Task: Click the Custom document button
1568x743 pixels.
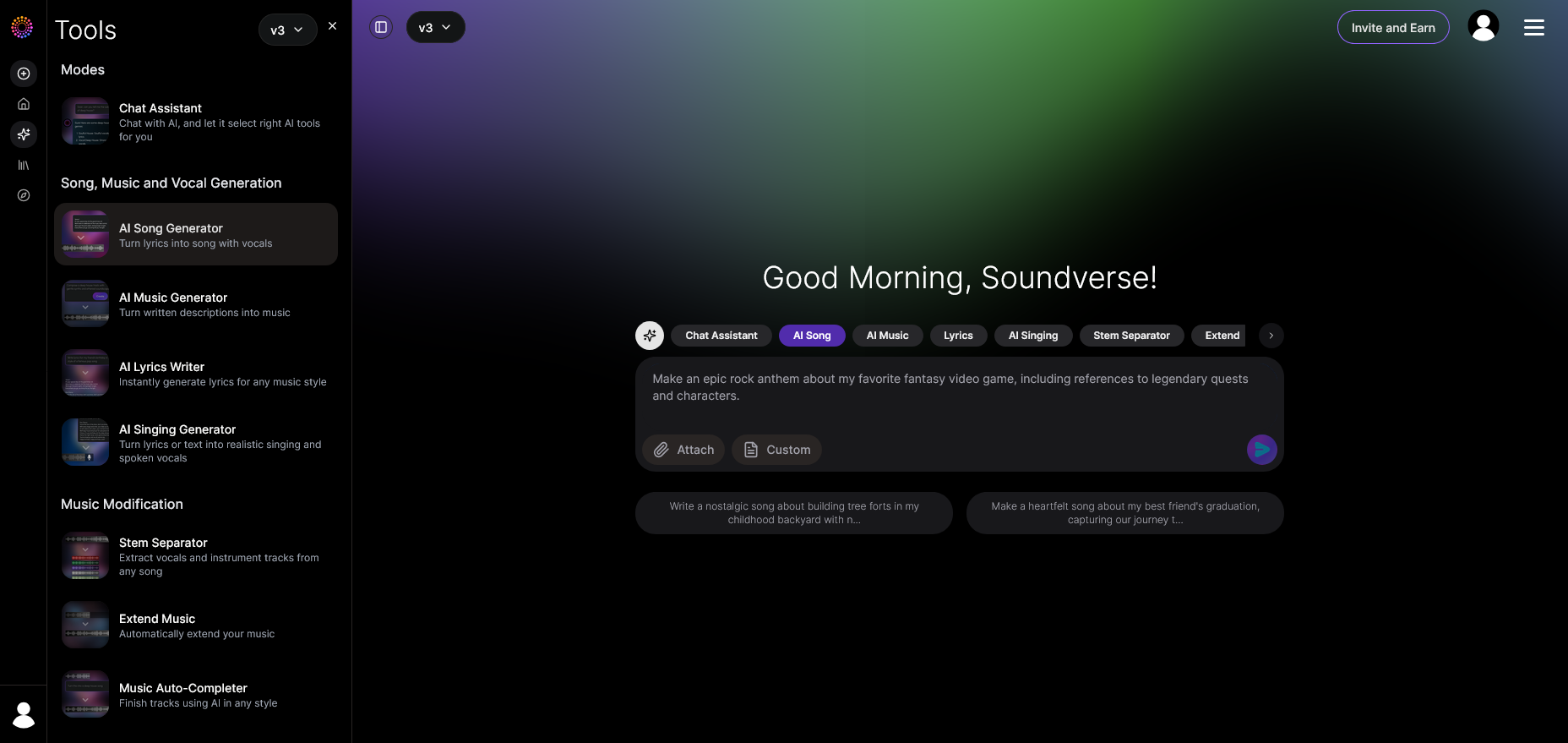Action: click(x=776, y=450)
